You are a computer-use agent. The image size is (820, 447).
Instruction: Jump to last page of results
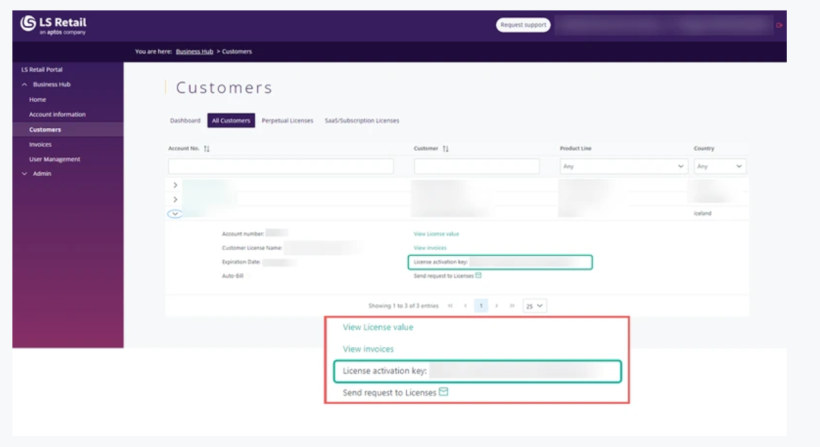click(512, 306)
